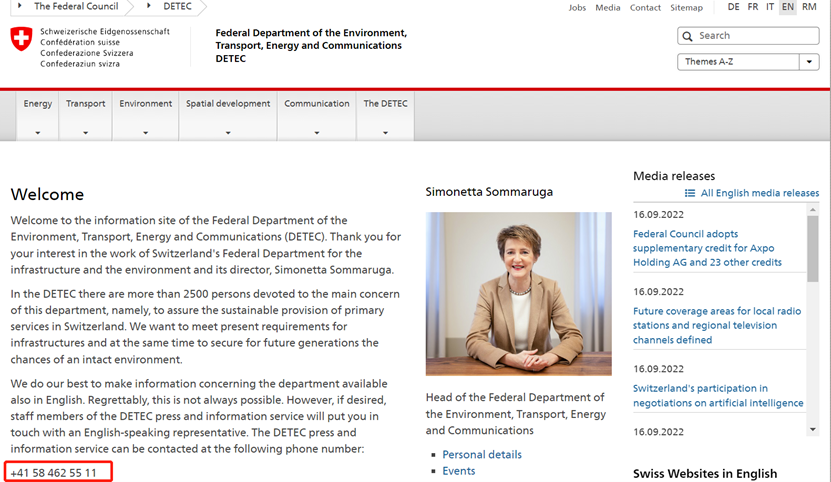Open the Contact page link
The image size is (831, 482).
coord(645,7)
